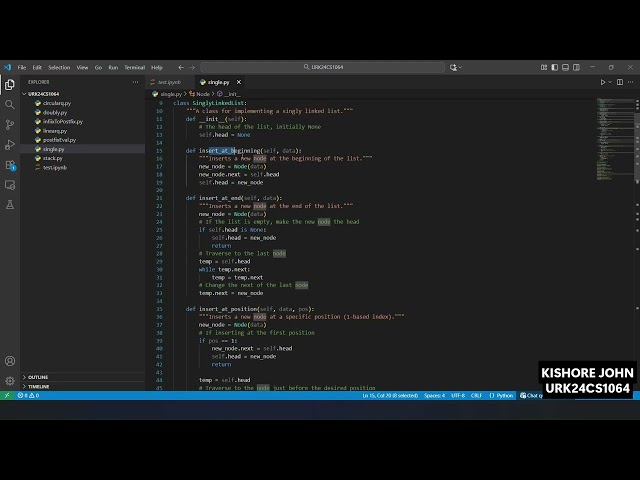
Task: Expand the OUTLINE section
Action: (38, 377)
